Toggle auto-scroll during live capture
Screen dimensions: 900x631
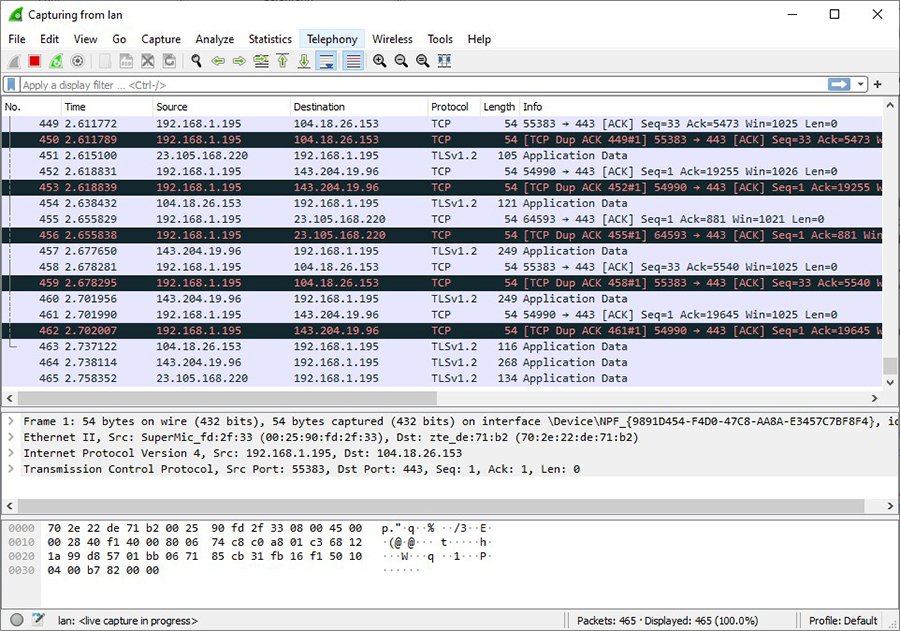pos(326,61)
